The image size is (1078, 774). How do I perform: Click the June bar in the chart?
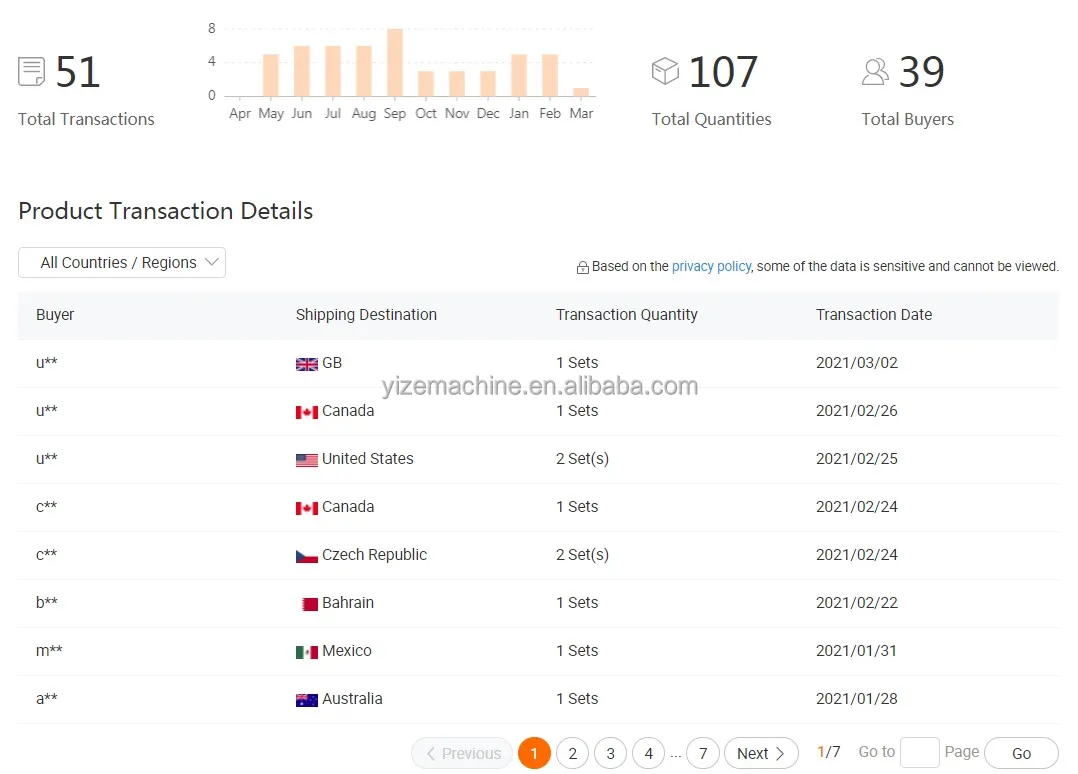[x=302, y=71]
